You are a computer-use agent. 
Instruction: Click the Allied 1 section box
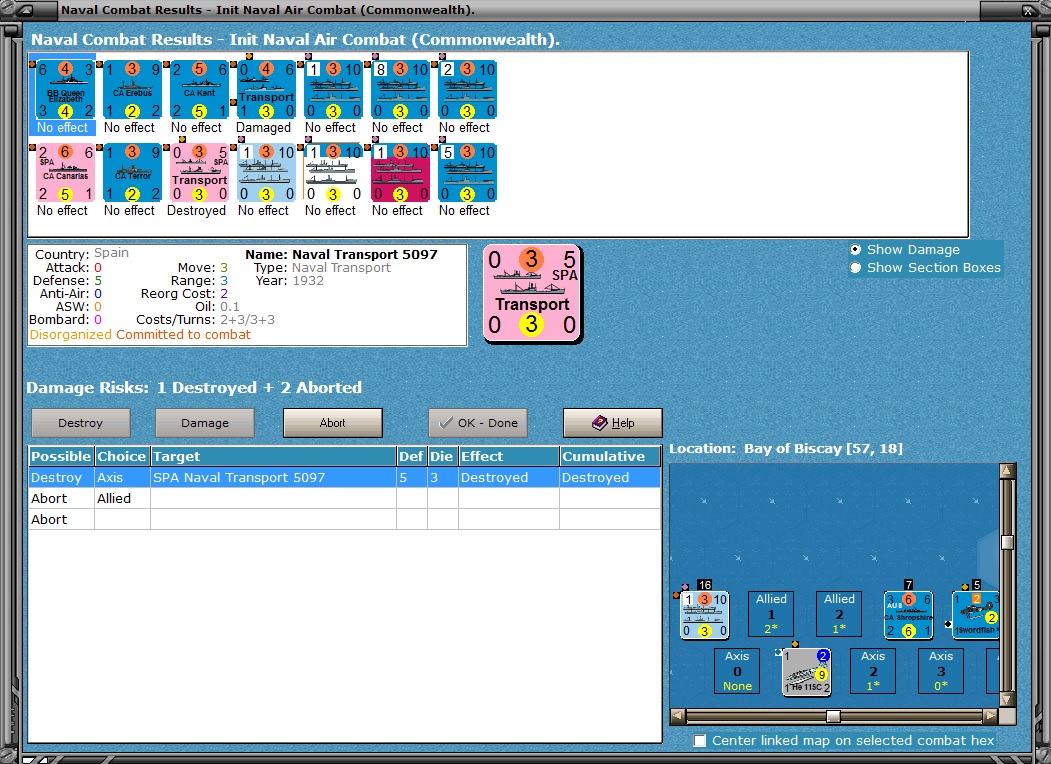point(771,614)
